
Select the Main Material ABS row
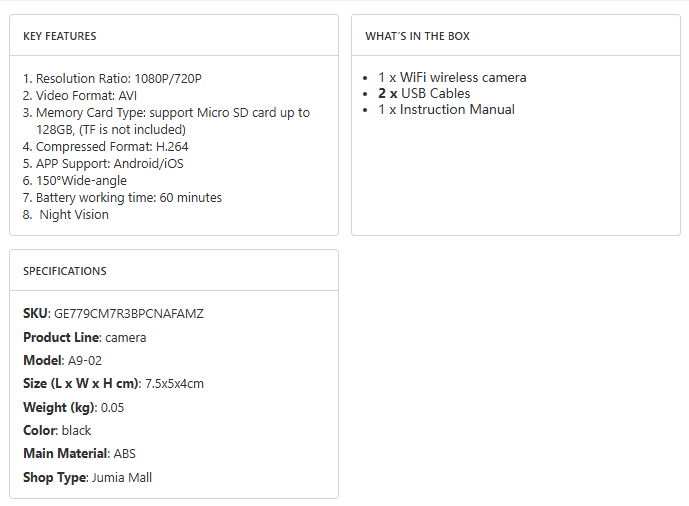click(79, 454)
